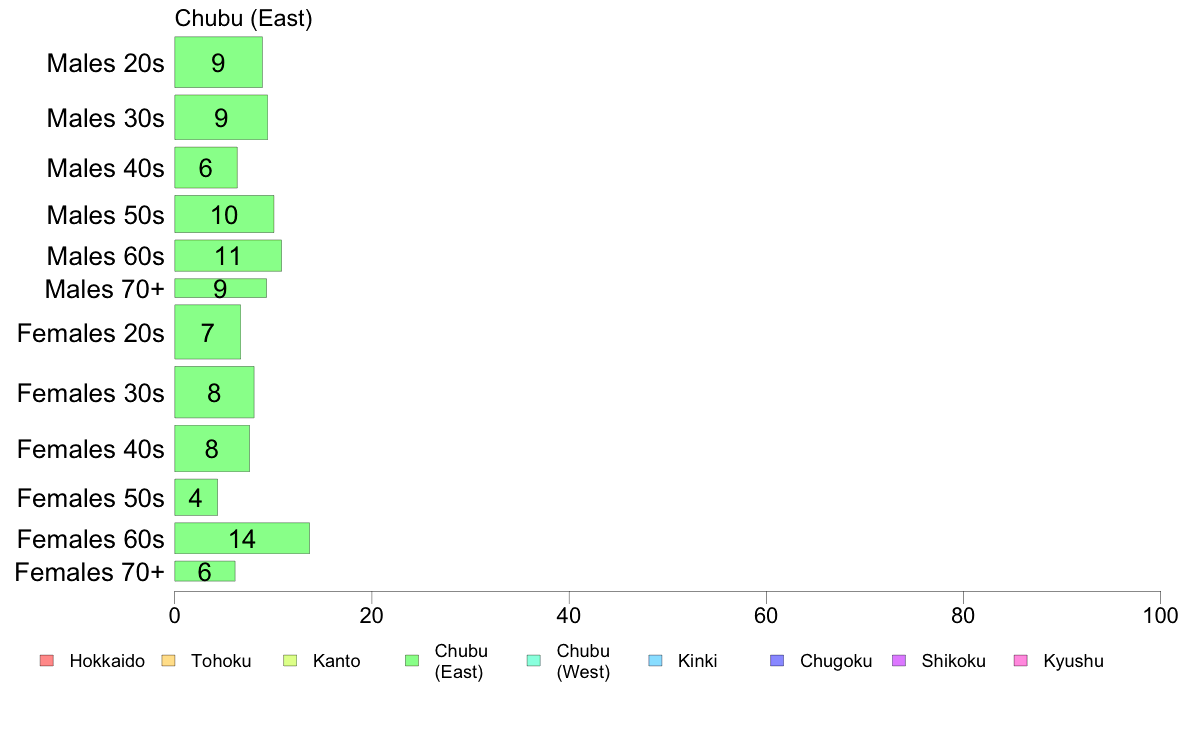The height and width of the screenshot is (736, 1188).
Task: Select the Females 60s bar showing 14
Action: click(242, 538)
